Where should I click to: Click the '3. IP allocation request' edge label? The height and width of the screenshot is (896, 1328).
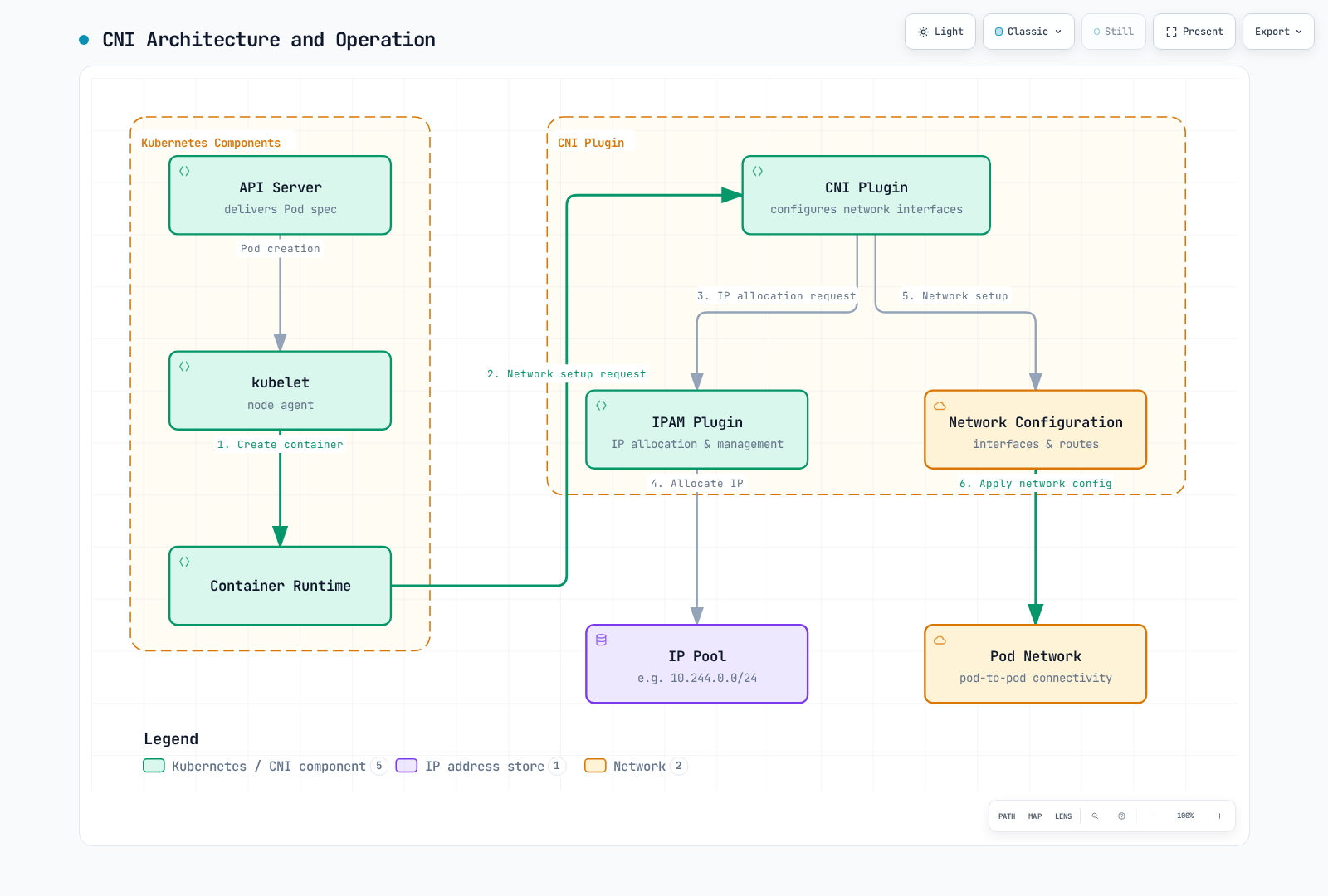pos(776,296)
